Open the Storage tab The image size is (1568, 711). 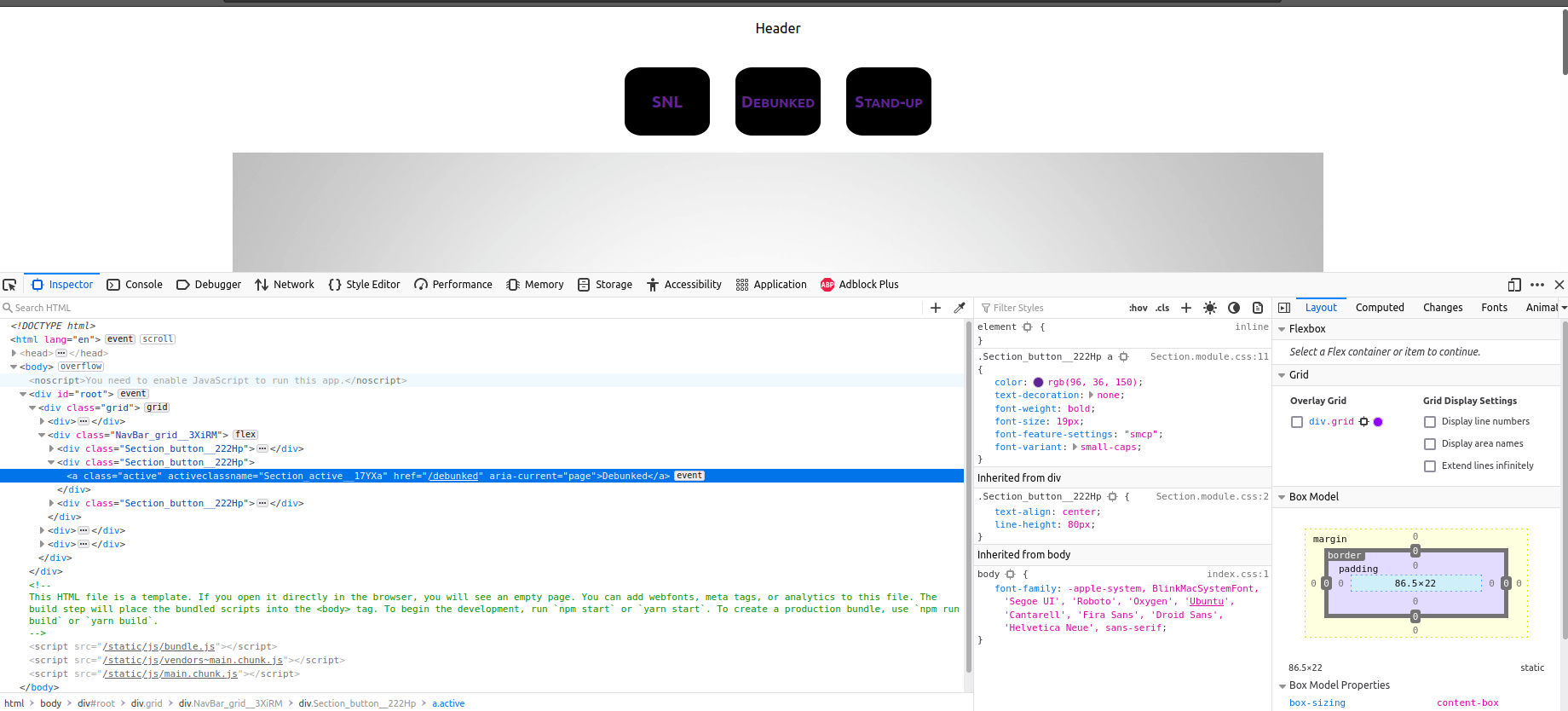click(x=605, y=285)
